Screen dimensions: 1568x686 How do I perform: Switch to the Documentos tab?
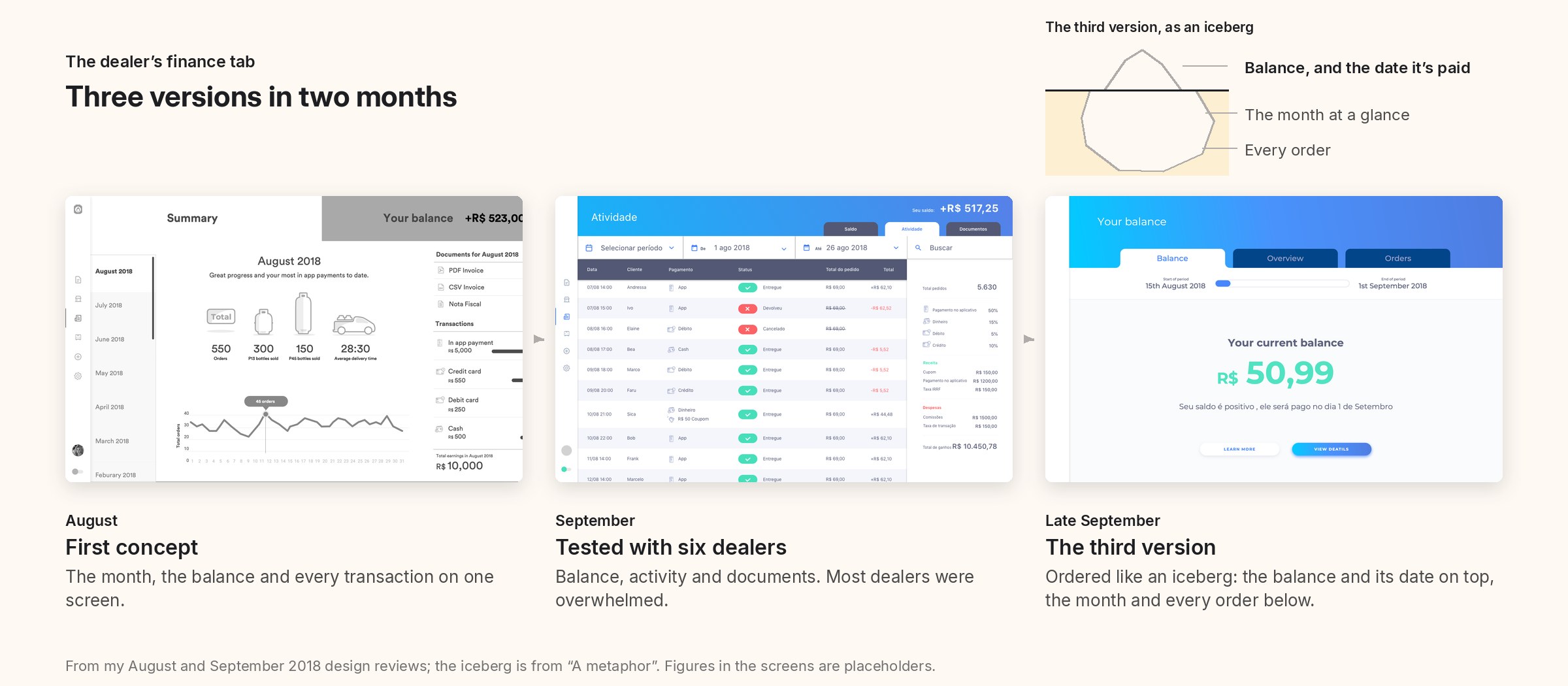click(973, 229)
